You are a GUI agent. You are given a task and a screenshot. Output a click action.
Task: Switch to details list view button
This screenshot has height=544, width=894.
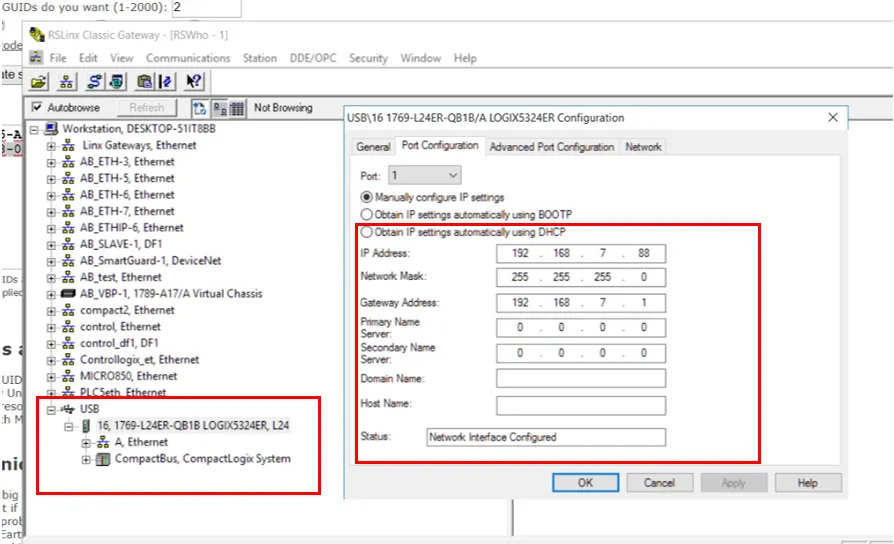(237, 108)
